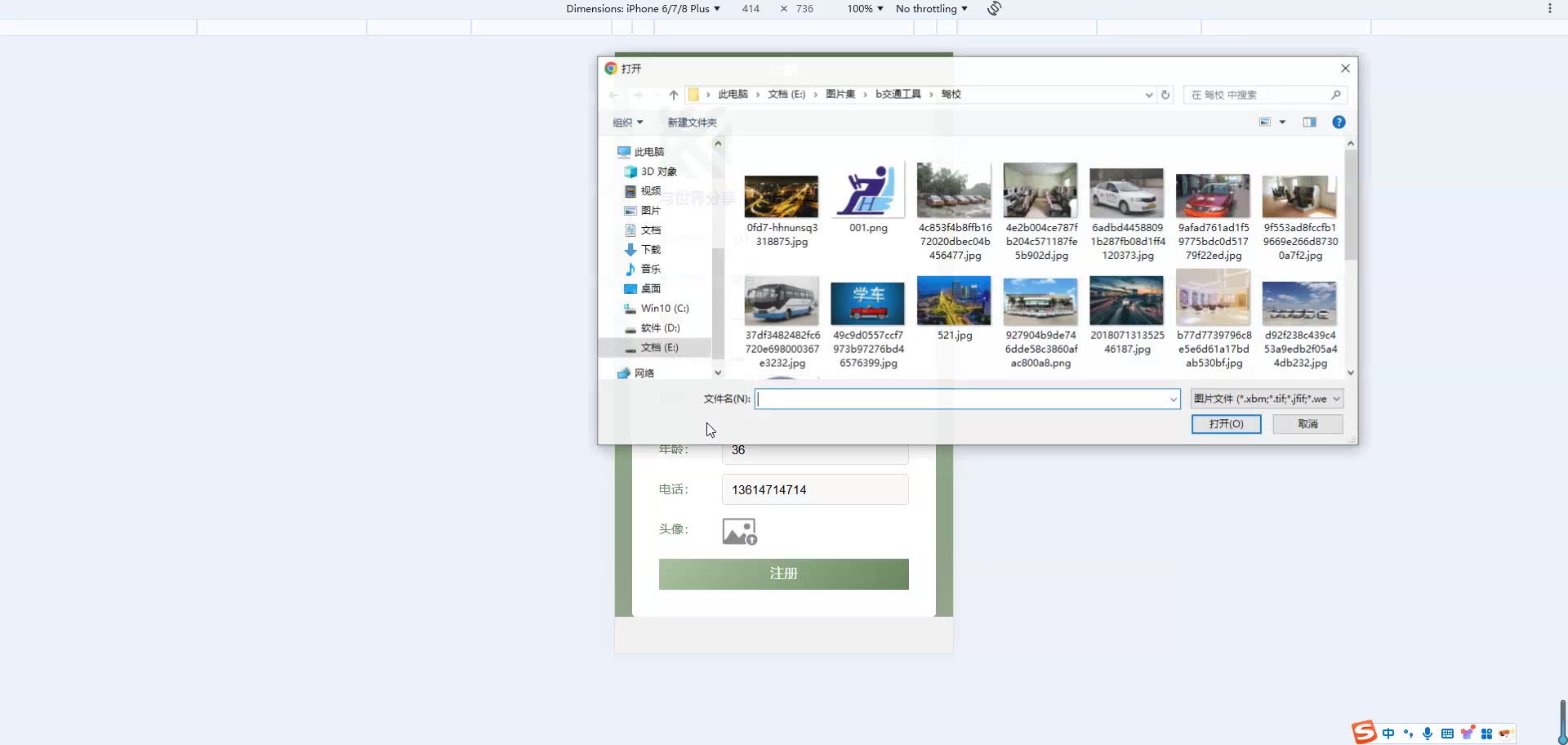Click the refresh folder icon
This screenshot has width=1568, height=745.
pos(1165,95)
